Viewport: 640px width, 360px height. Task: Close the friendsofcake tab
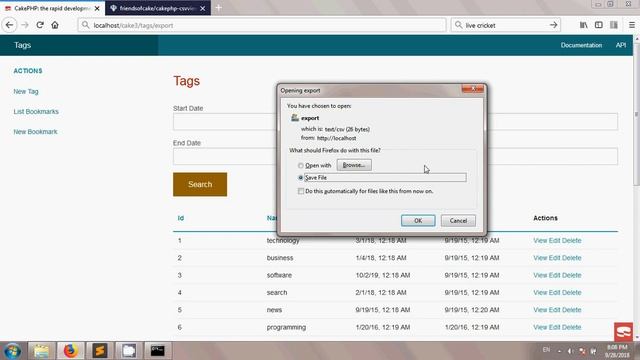click(x=203, y=8)
